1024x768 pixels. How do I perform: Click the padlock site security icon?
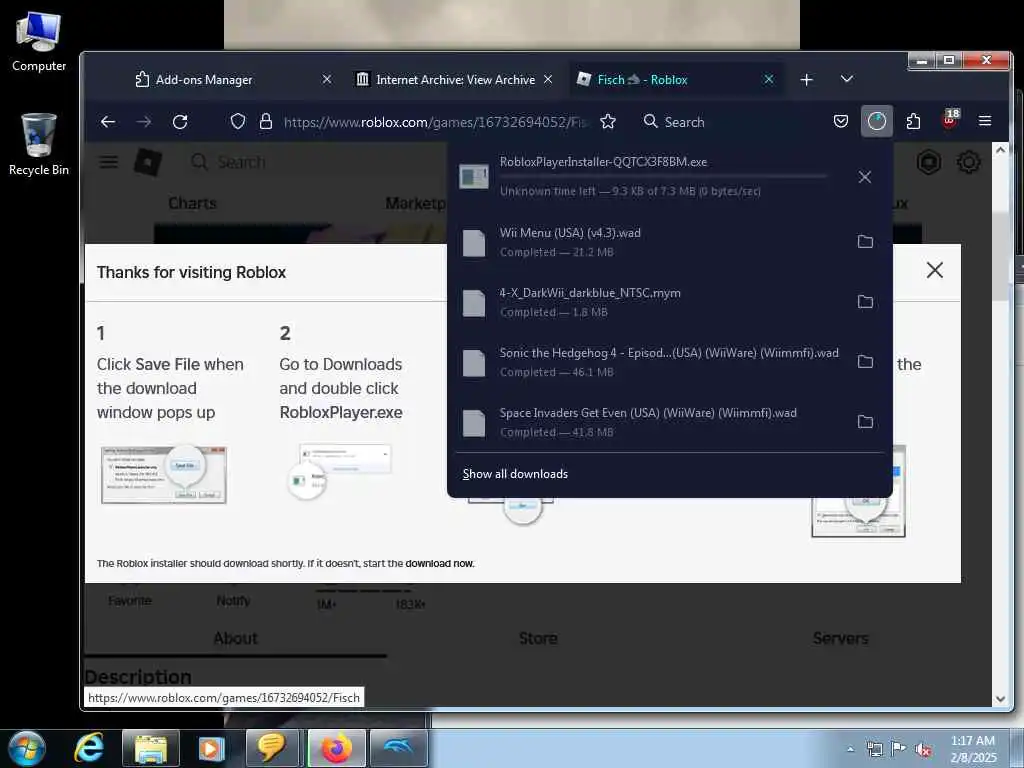click(x=266, y=121)
